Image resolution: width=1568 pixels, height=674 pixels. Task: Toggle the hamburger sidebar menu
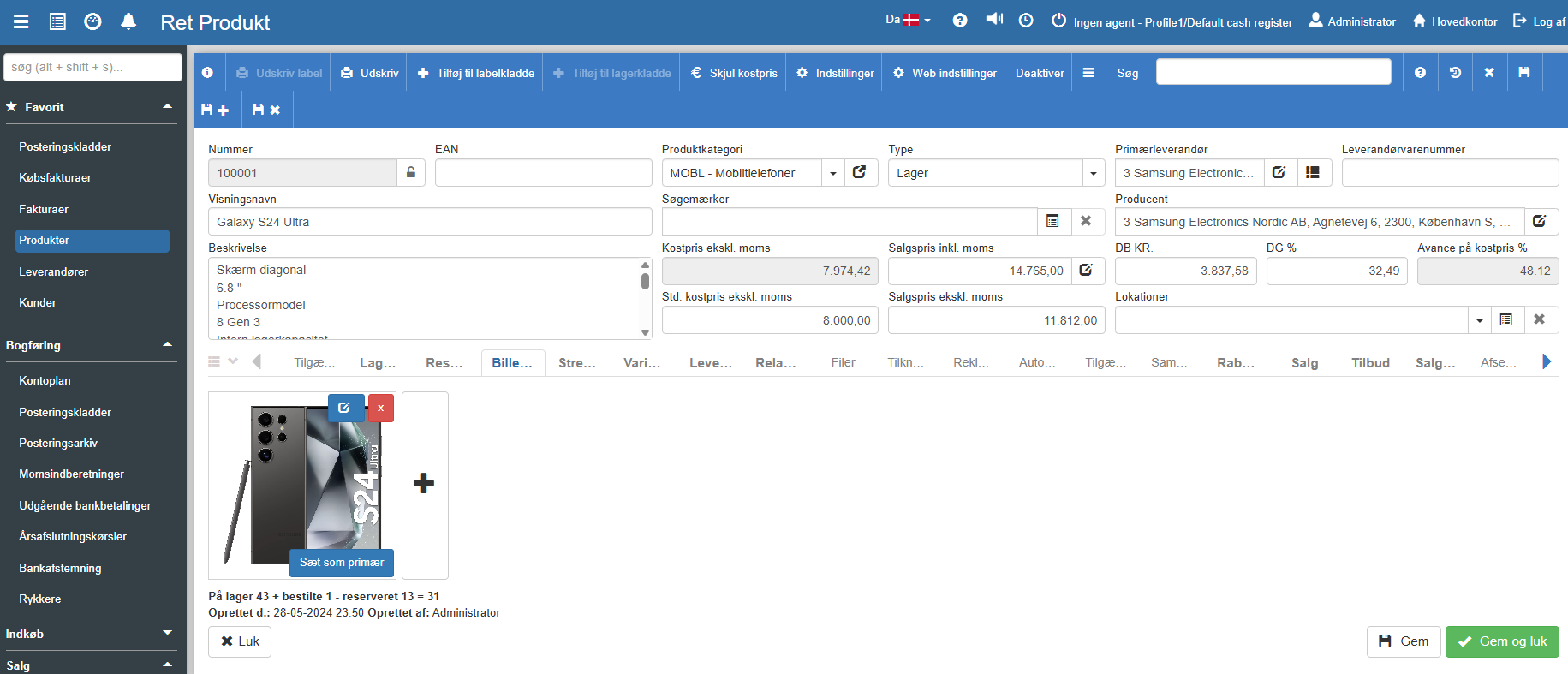[21, 21]
